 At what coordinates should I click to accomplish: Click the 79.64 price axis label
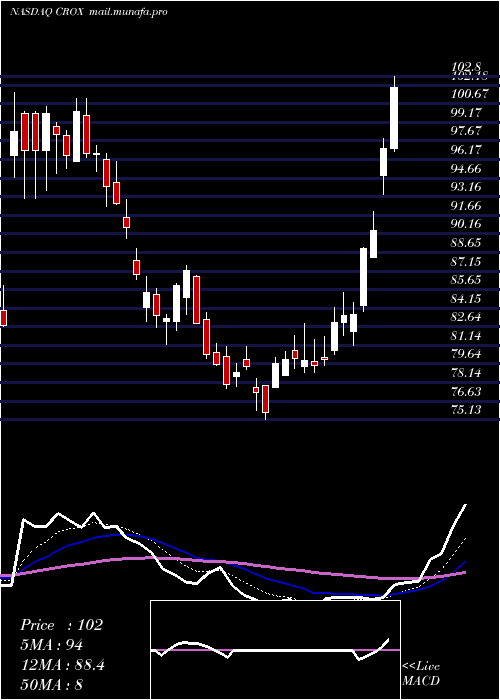click(x=467, y=354)
